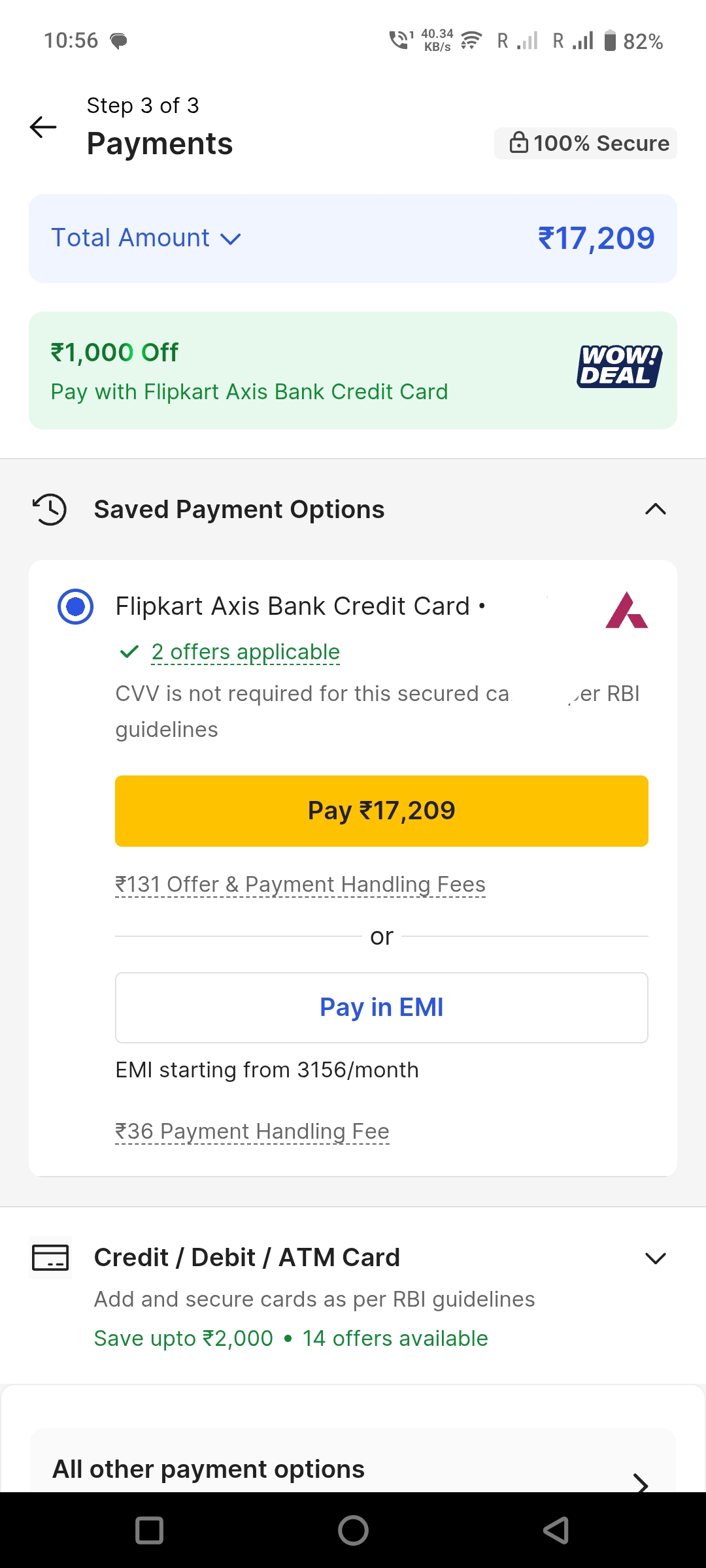The image size is (706, 1568).
Task: View ₹131 Offer & Payment Handling Fees
Action: point(300,885)
